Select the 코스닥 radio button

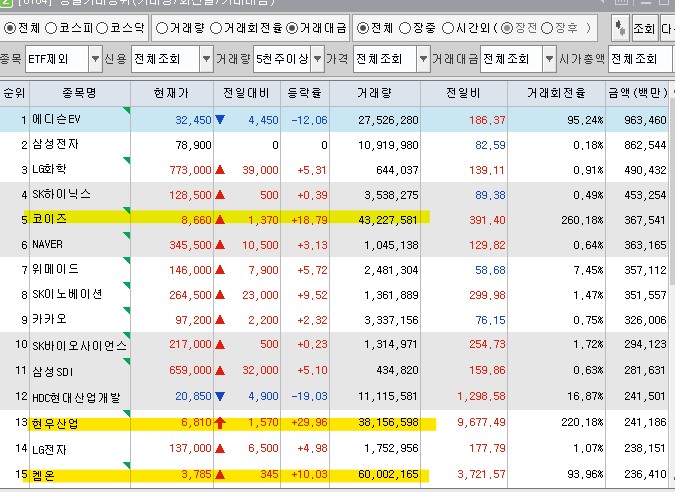(102, 28)
